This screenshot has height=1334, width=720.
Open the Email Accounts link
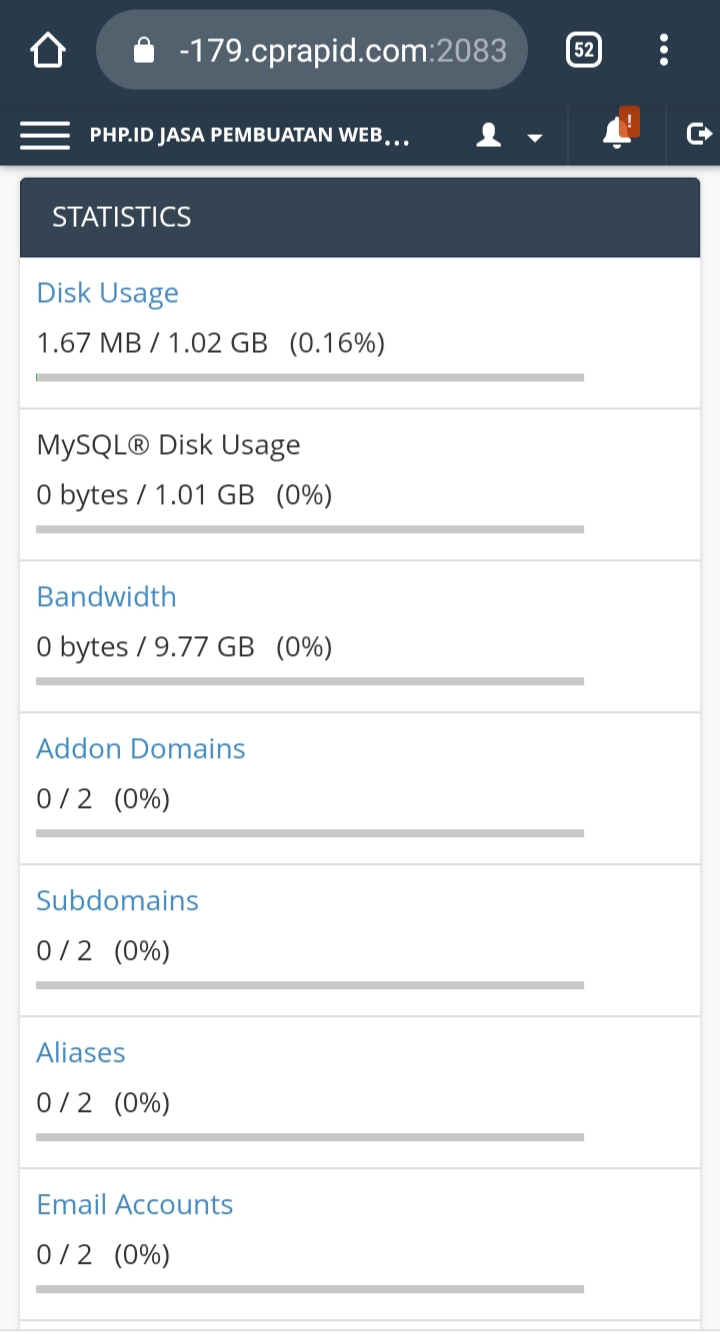point(135,1205)
